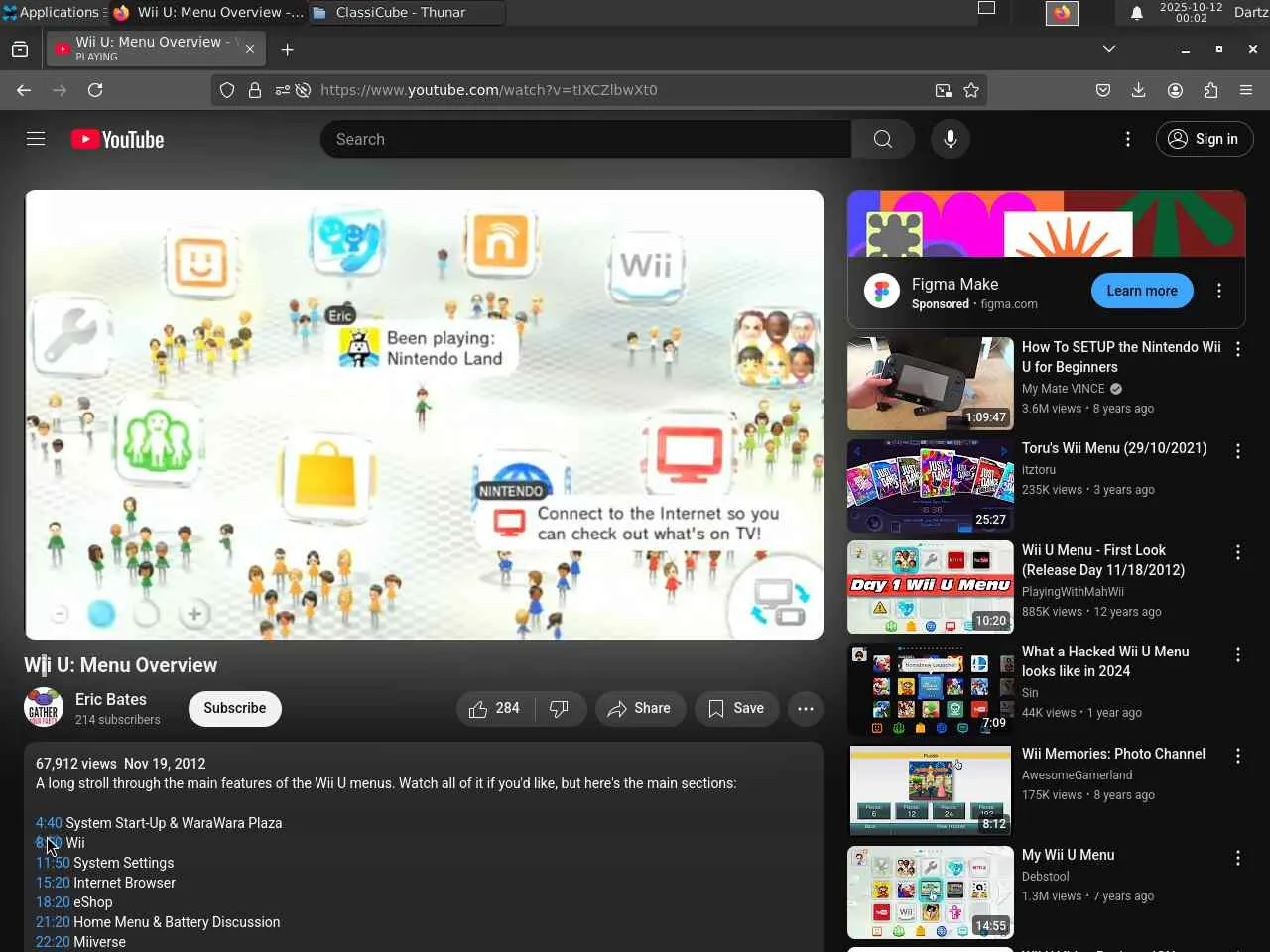Screen dimensions: 1270x952
Task: Share this video
Action: pos(640,708)
